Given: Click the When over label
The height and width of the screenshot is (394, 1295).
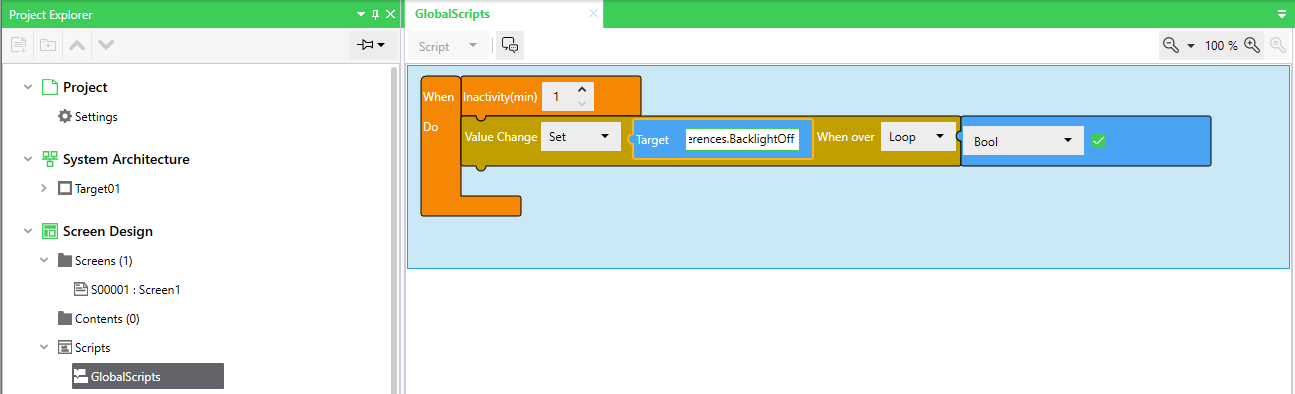Looking at the screenshot, I should pos(846,137).
